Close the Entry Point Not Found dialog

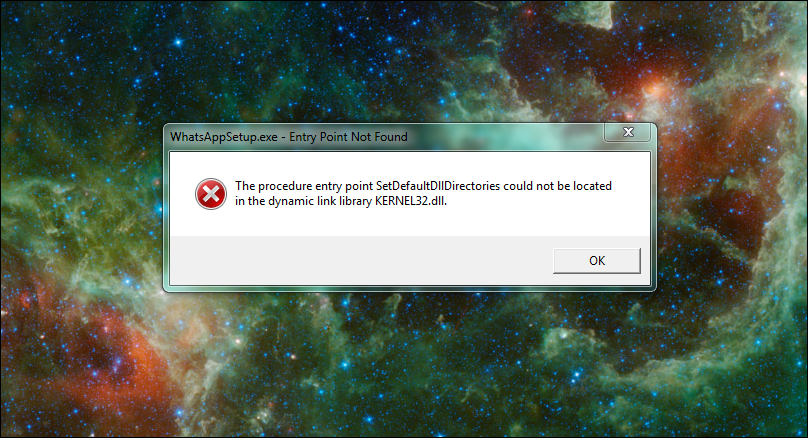(628, 132)
